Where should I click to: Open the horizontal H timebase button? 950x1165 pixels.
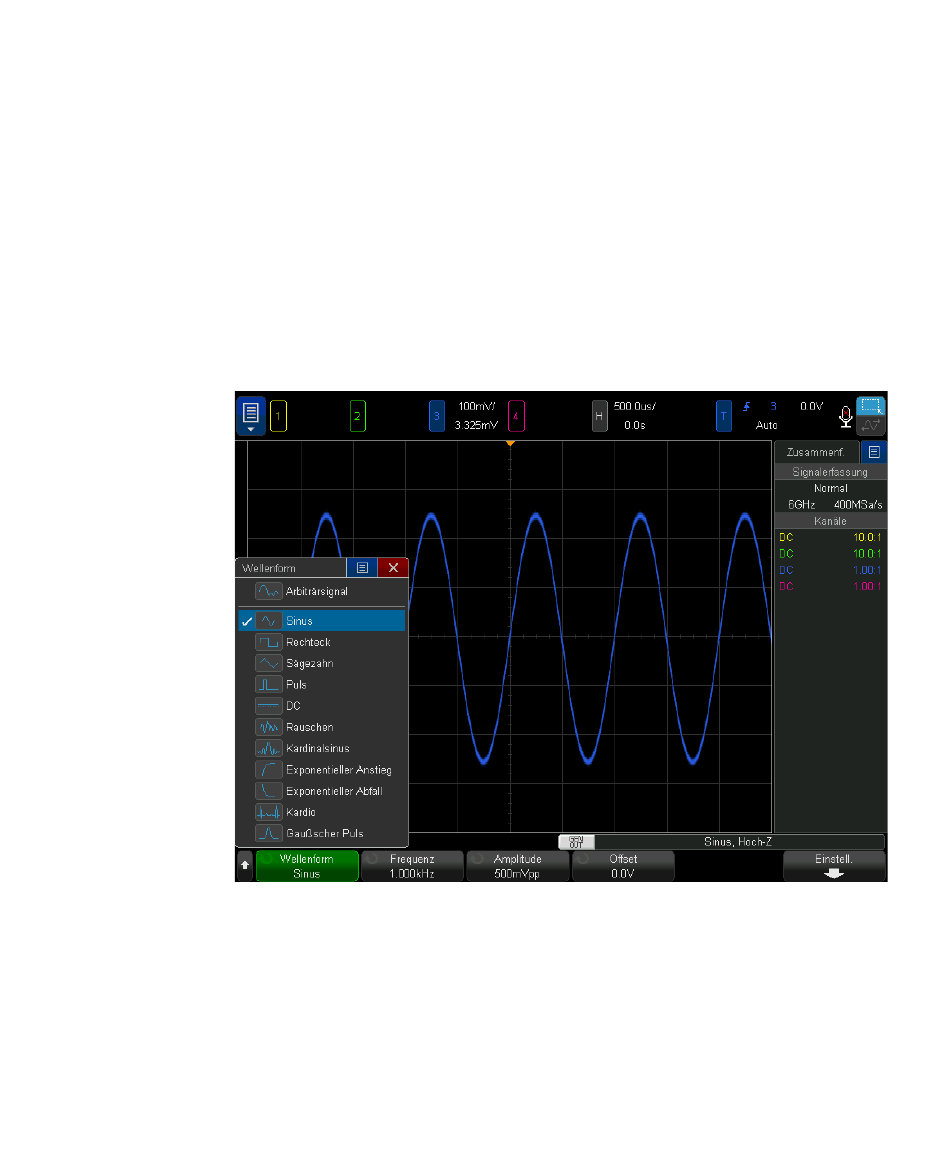point(599,416)
